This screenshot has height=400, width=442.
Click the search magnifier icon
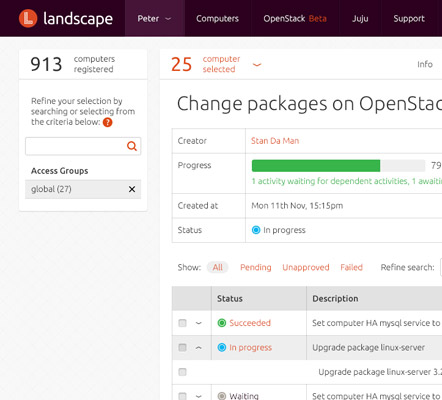click(x=132, y=146)
